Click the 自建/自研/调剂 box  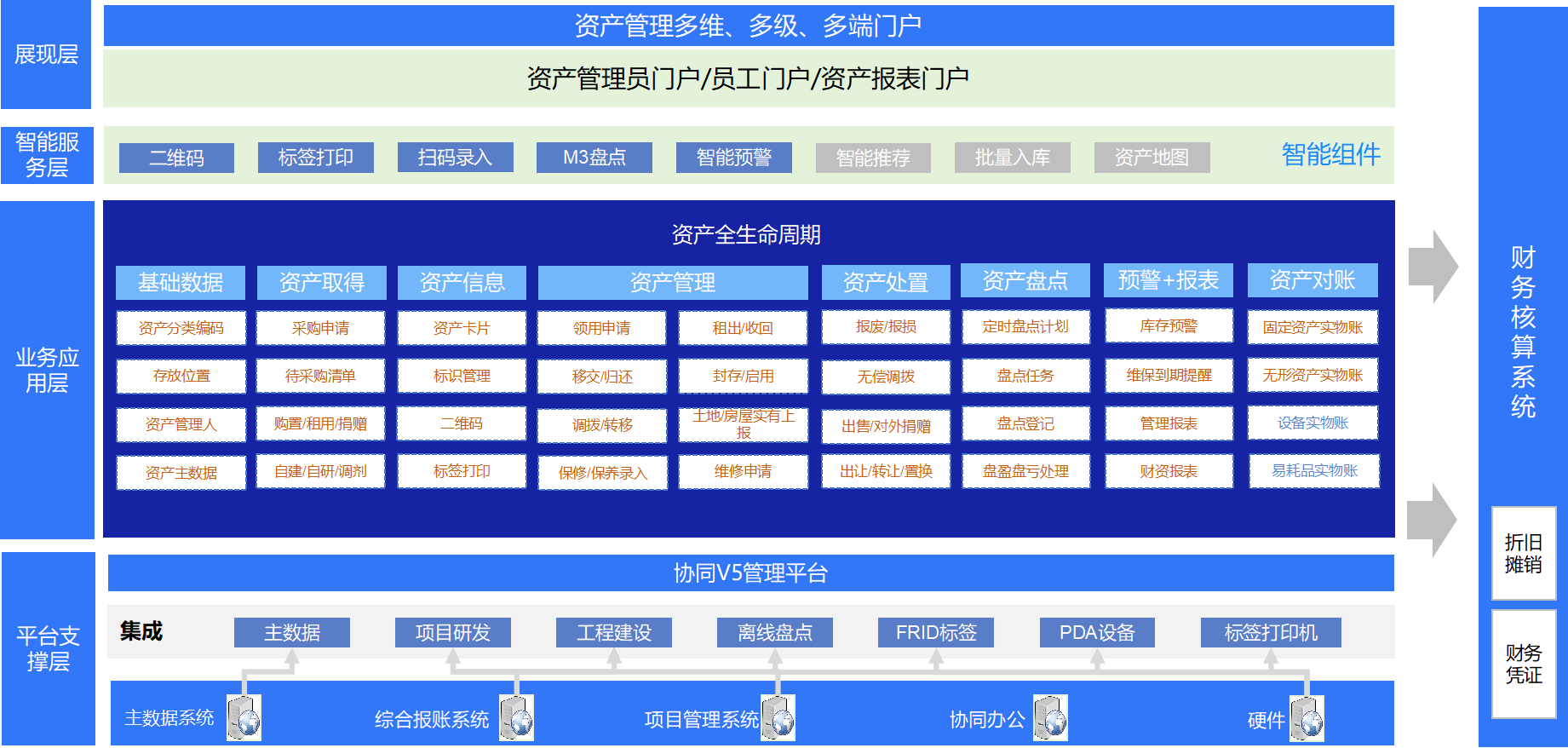321,471
